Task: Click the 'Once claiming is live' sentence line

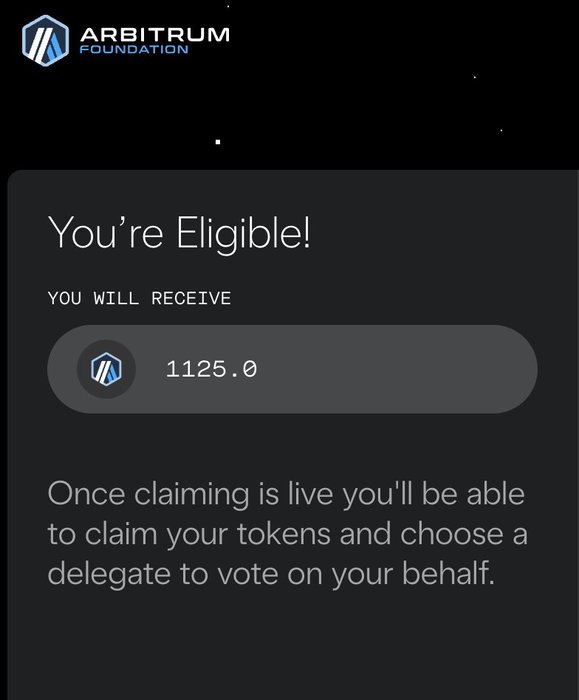Action: [286, 495]
